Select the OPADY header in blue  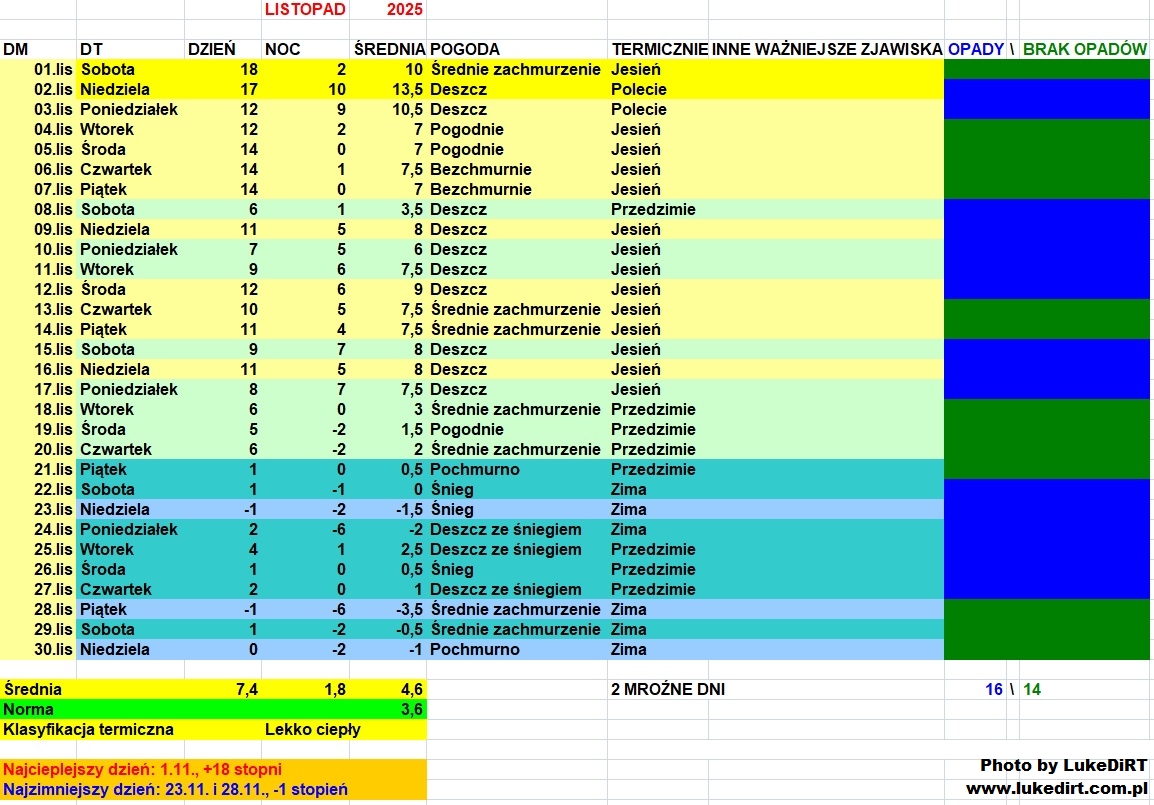(975, 49)
